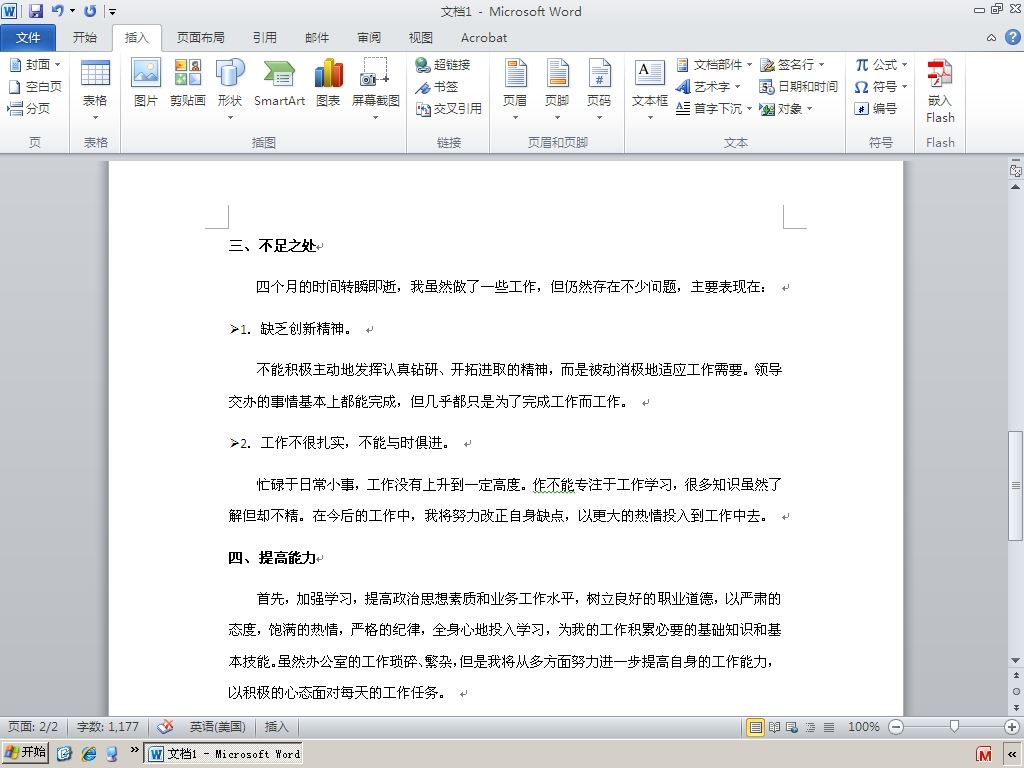Switch to the Page Layout (页面布局) tab
This screenshot has width=1024, height=768.
click(x=200, y=38)
